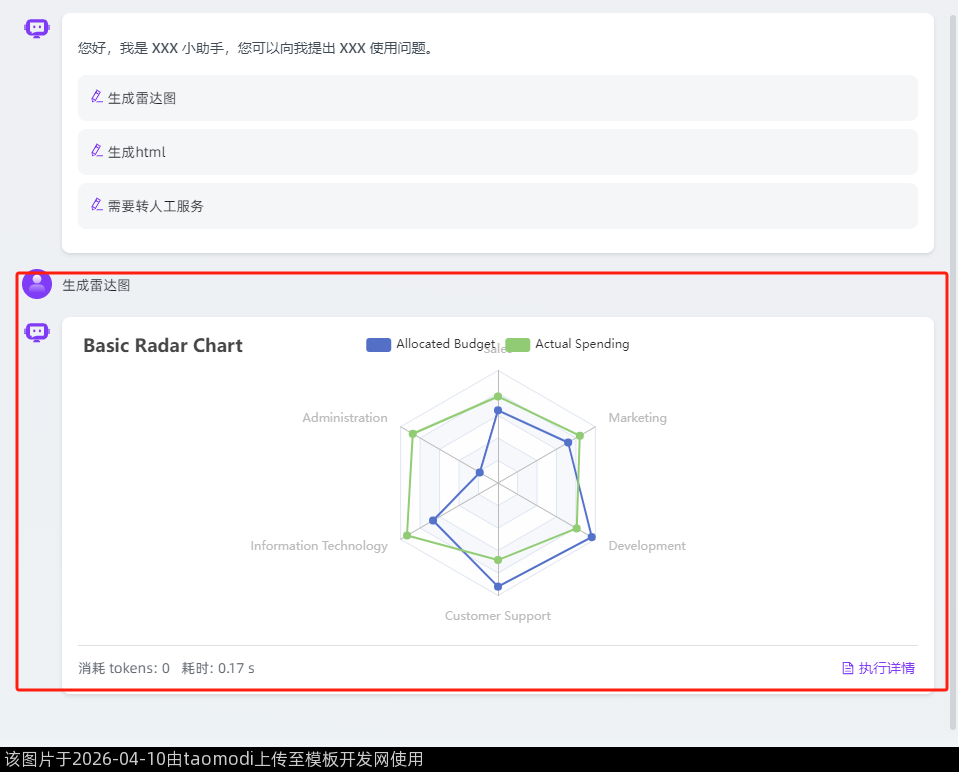Click the vertical scrollbar on the right
The width and height of the screenshot is (959, 772).
953,370
